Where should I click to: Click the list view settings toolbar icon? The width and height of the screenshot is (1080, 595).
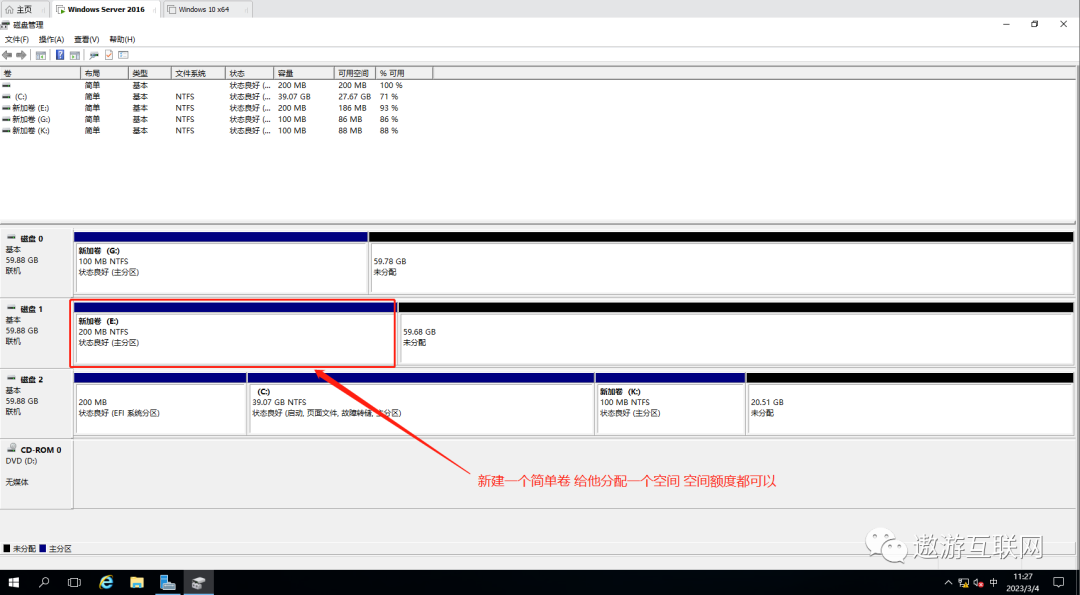pyautogui.click(x=123, y=55)
